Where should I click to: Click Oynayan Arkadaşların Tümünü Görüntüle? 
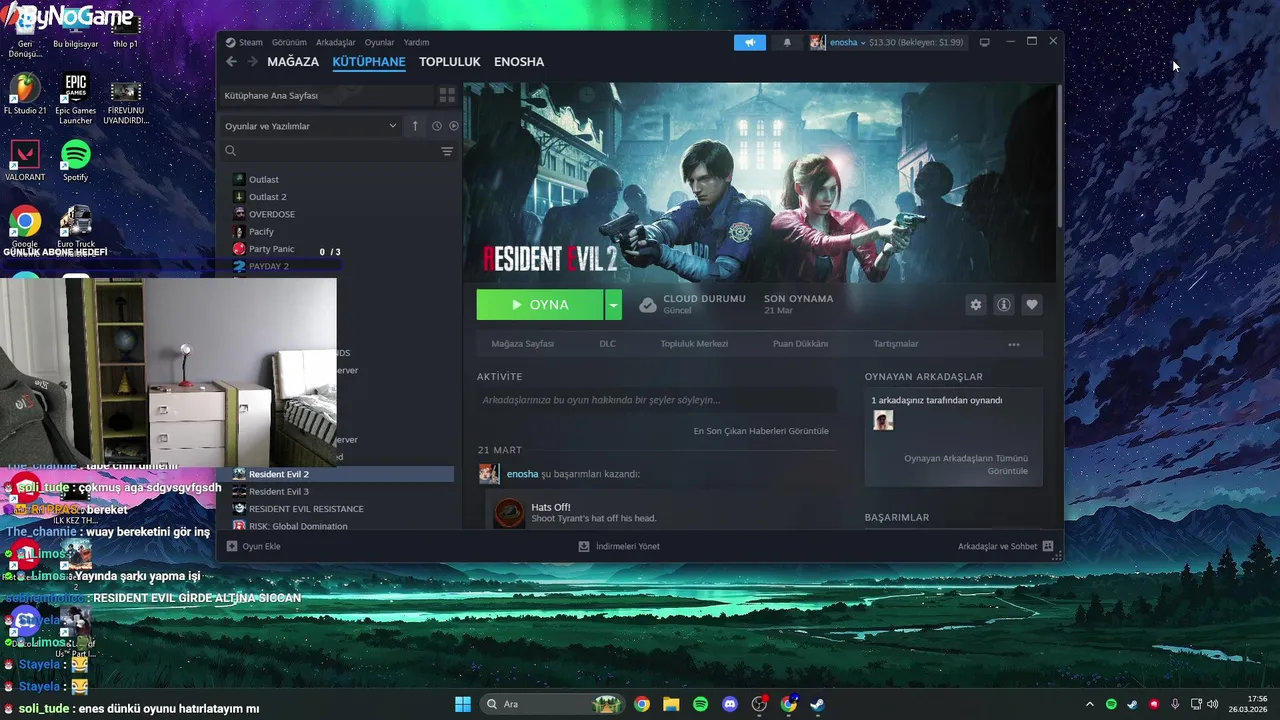click(x=966, y=464)
